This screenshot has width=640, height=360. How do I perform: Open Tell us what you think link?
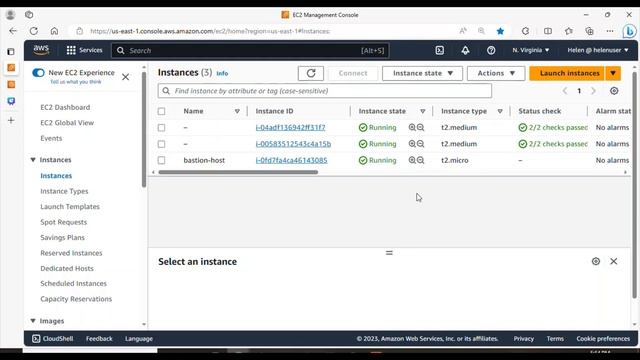tap(76, 82)
